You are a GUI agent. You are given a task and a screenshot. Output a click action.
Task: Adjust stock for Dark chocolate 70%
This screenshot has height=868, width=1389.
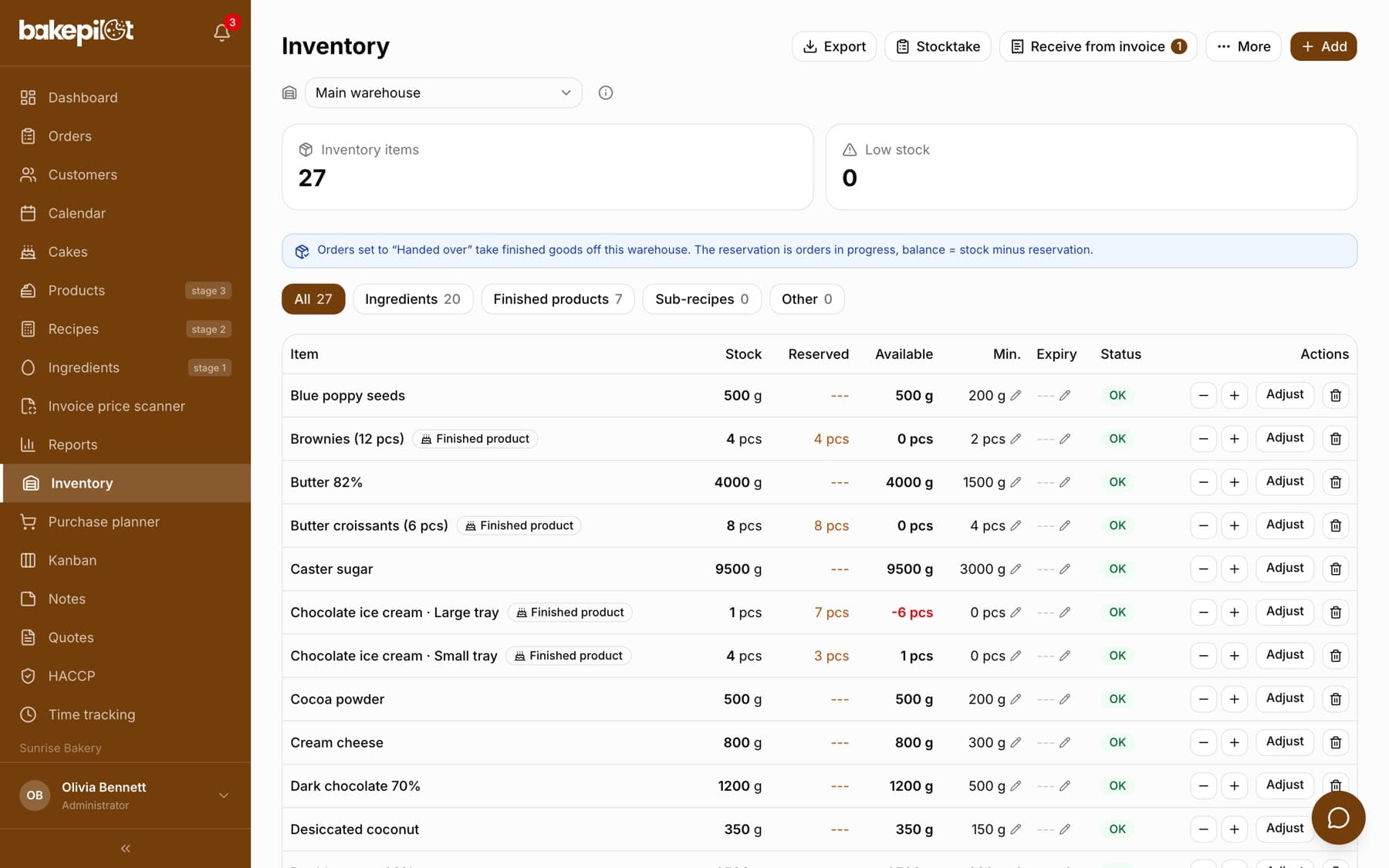pyautogui.click(x=1285, y=785)
